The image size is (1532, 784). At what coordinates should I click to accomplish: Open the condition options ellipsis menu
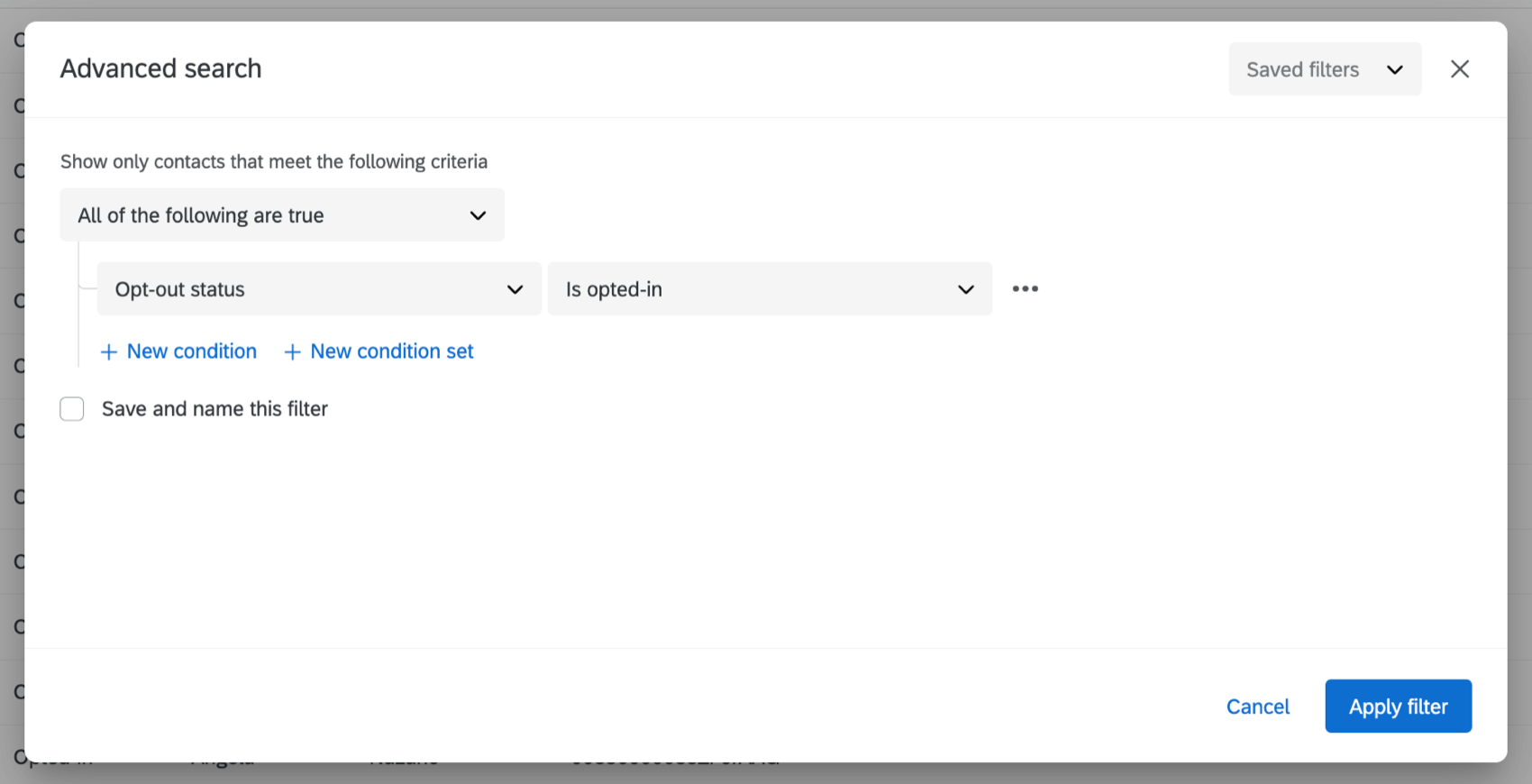(1025, 288)
